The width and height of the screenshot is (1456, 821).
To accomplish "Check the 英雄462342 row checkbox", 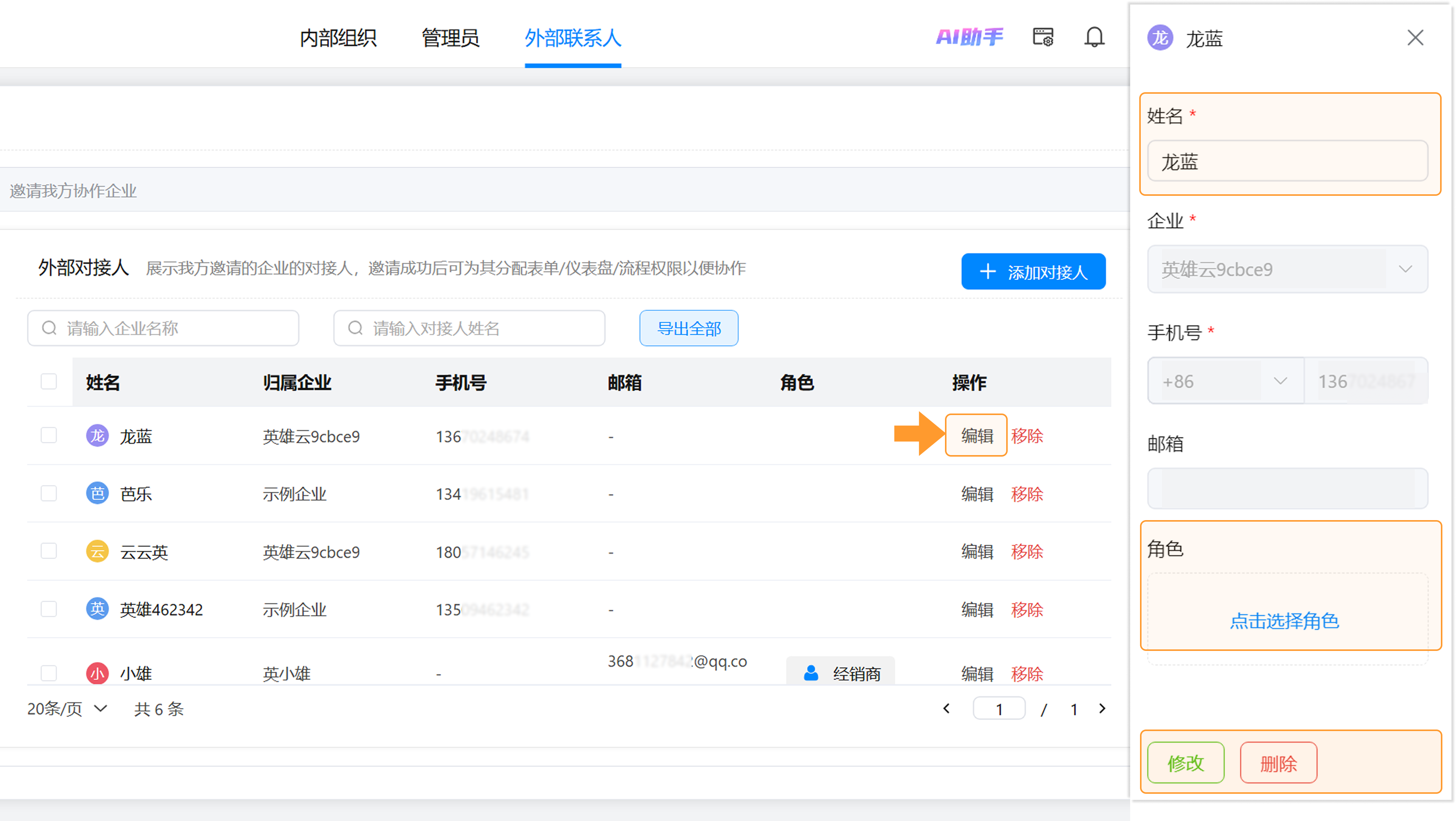I will click(49, 609).
